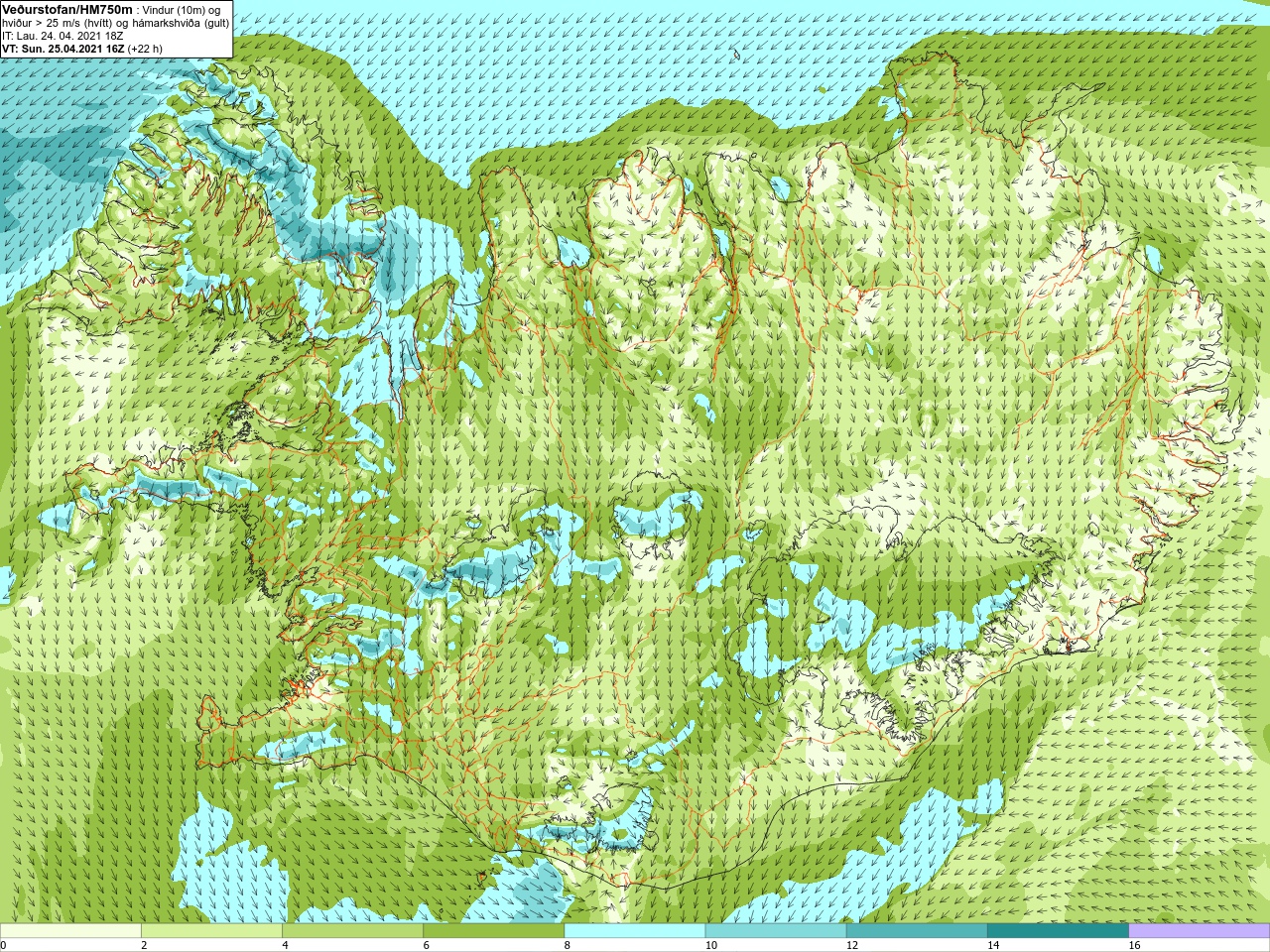Click the light cyan 8–10 legend swatch
The height and width of the screenshot is (952, 1270).
tap(635, 931)
